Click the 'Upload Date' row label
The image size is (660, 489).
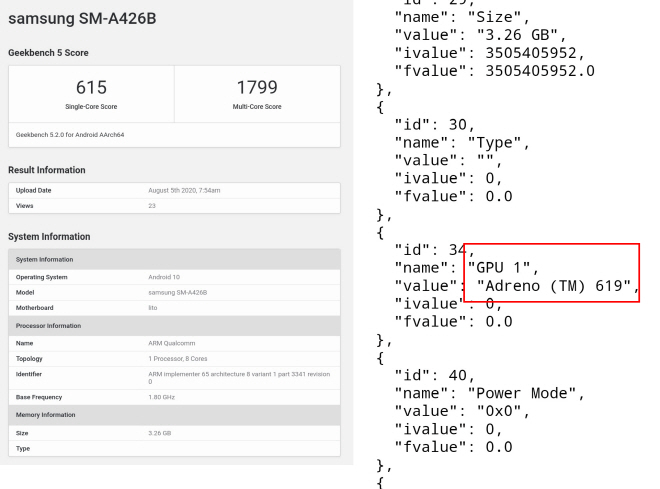(x=33, y=190)
